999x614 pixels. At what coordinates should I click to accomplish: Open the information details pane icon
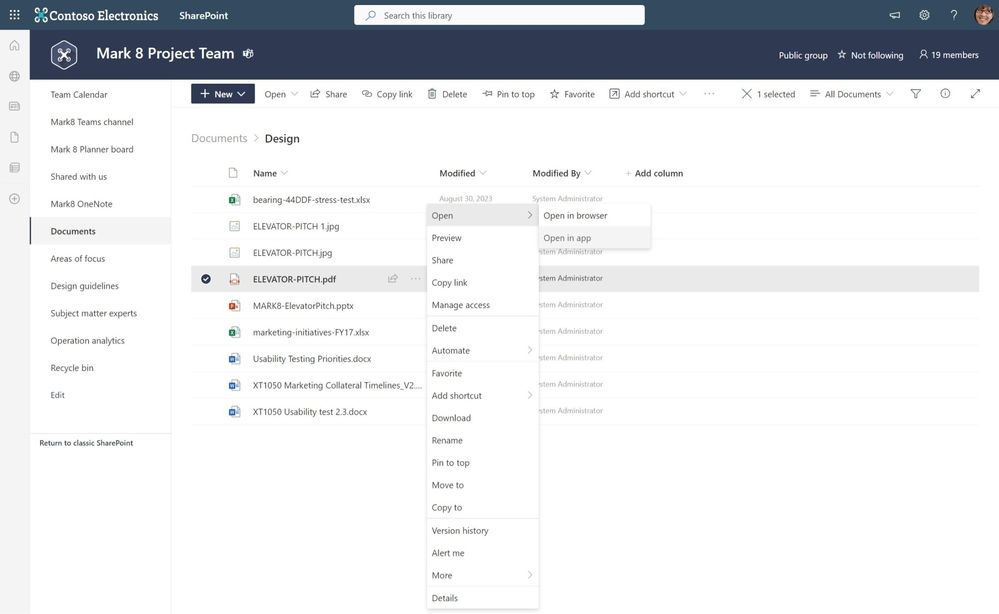click(945, 94)
